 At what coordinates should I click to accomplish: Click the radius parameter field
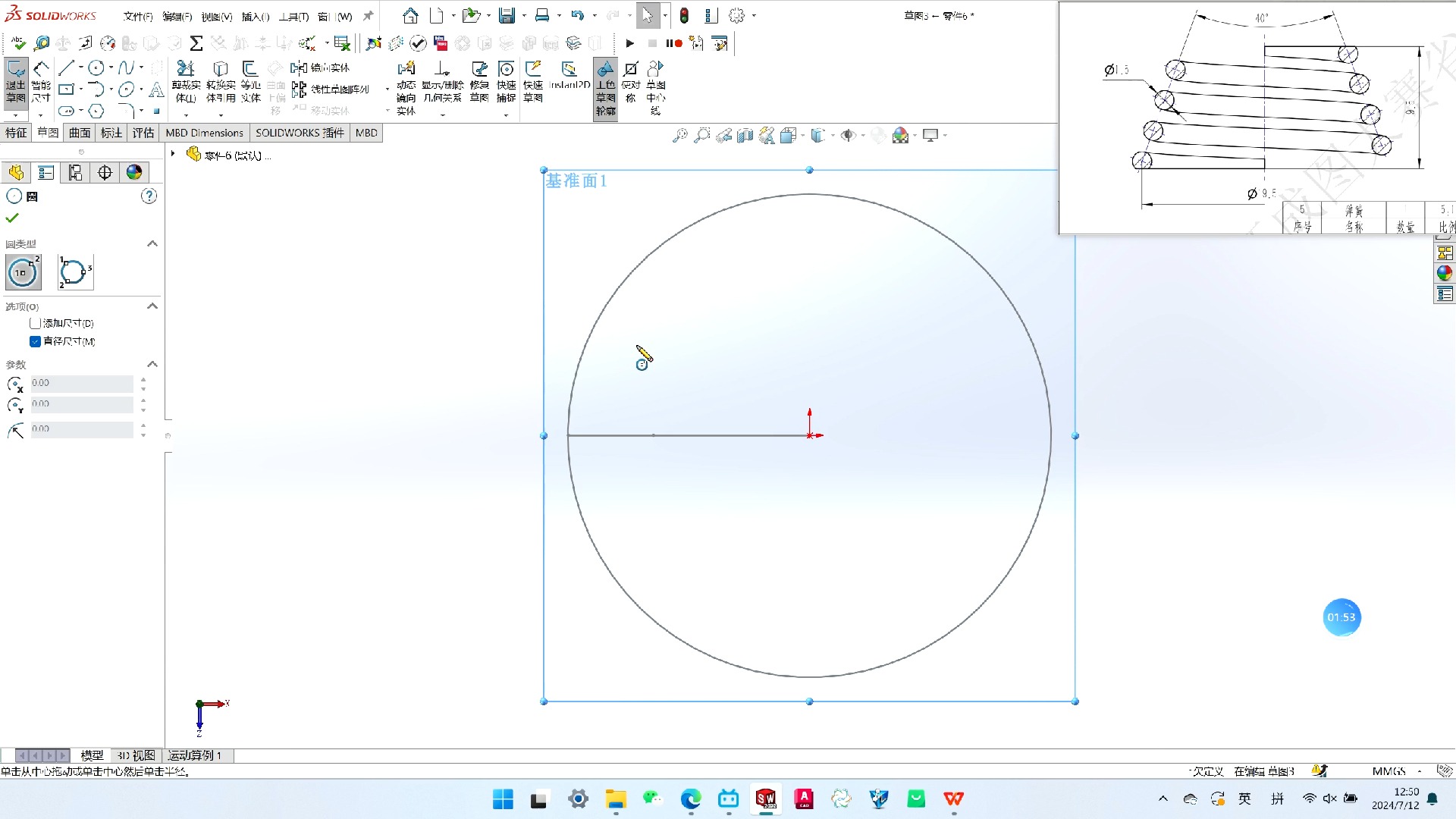[x=82, y=429]
